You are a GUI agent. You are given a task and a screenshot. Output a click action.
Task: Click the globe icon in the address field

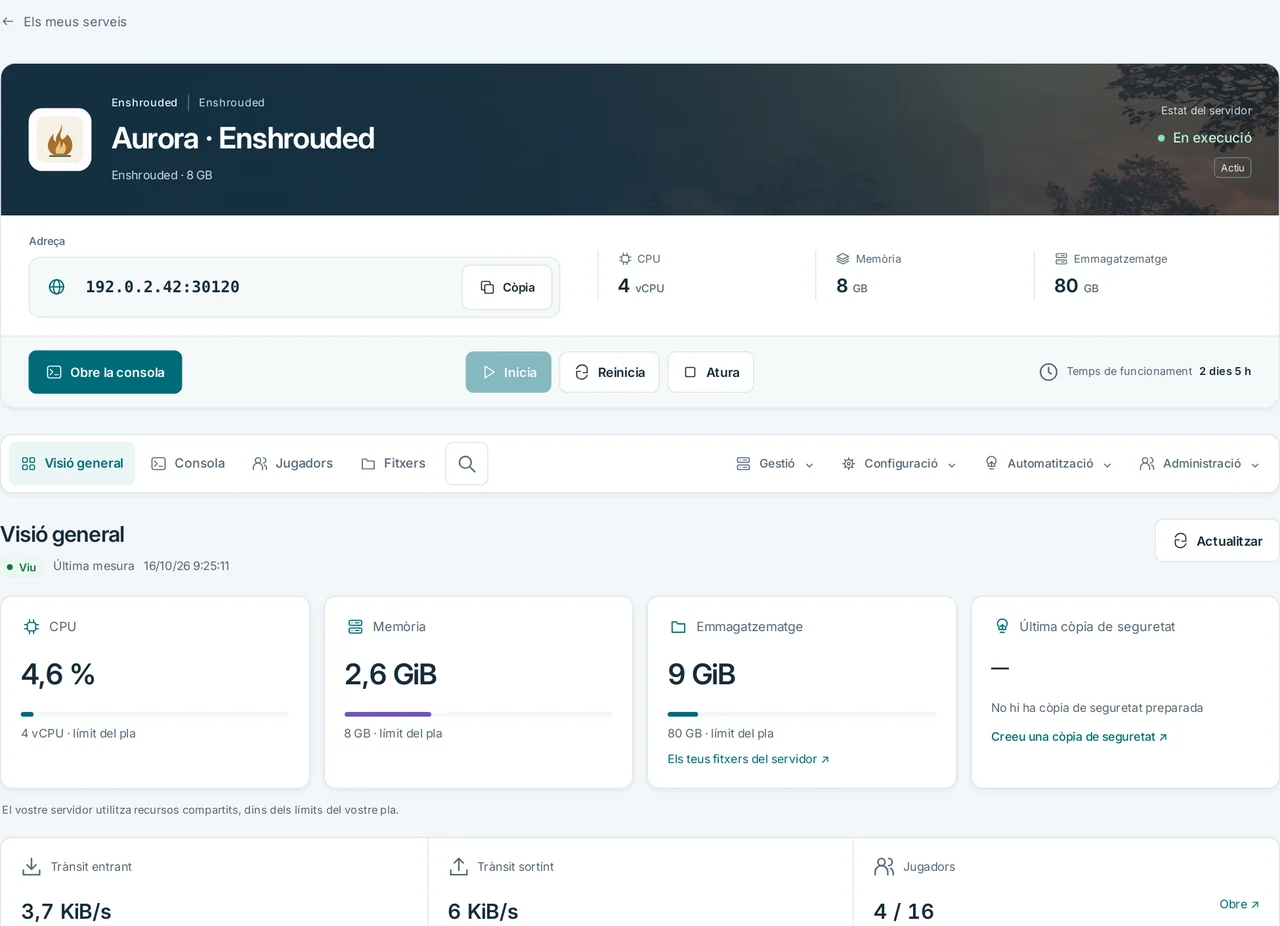pos(57,287)
